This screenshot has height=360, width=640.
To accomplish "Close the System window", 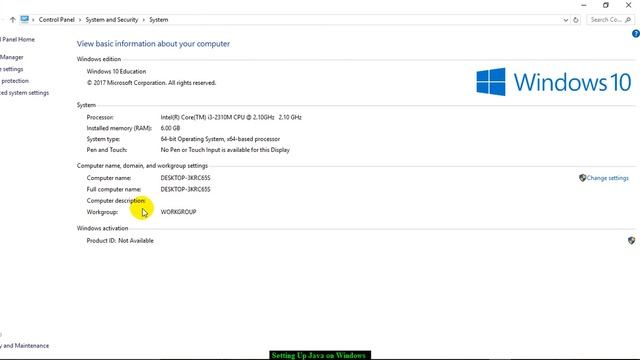I will coord(629,5).
